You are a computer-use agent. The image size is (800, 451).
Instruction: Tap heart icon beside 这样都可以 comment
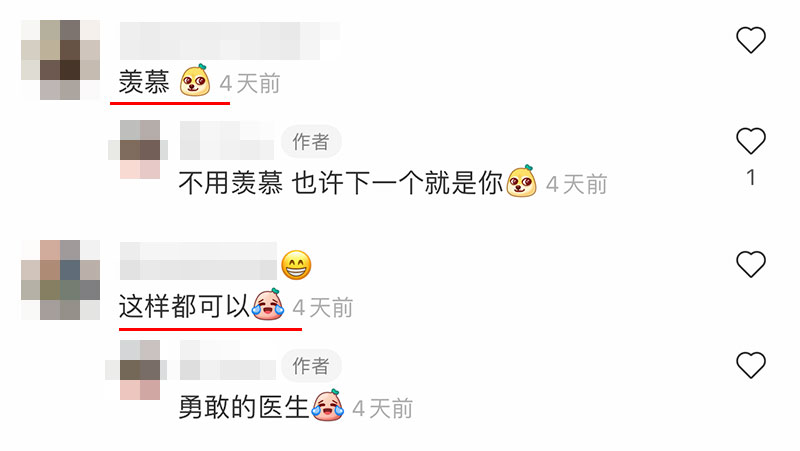751,264
